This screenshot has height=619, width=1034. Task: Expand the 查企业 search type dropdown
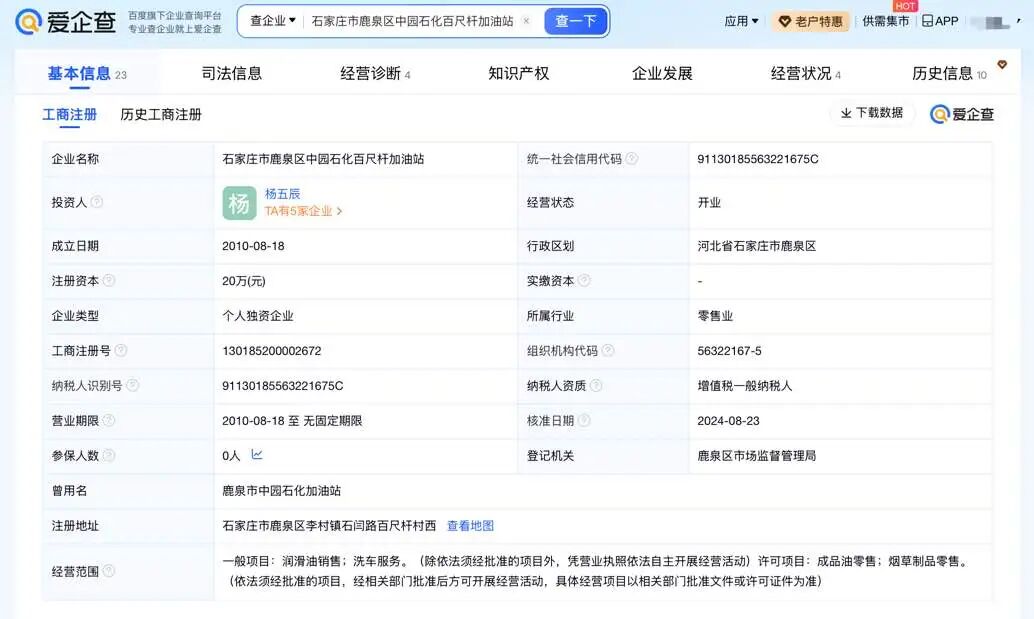point(272,21)
